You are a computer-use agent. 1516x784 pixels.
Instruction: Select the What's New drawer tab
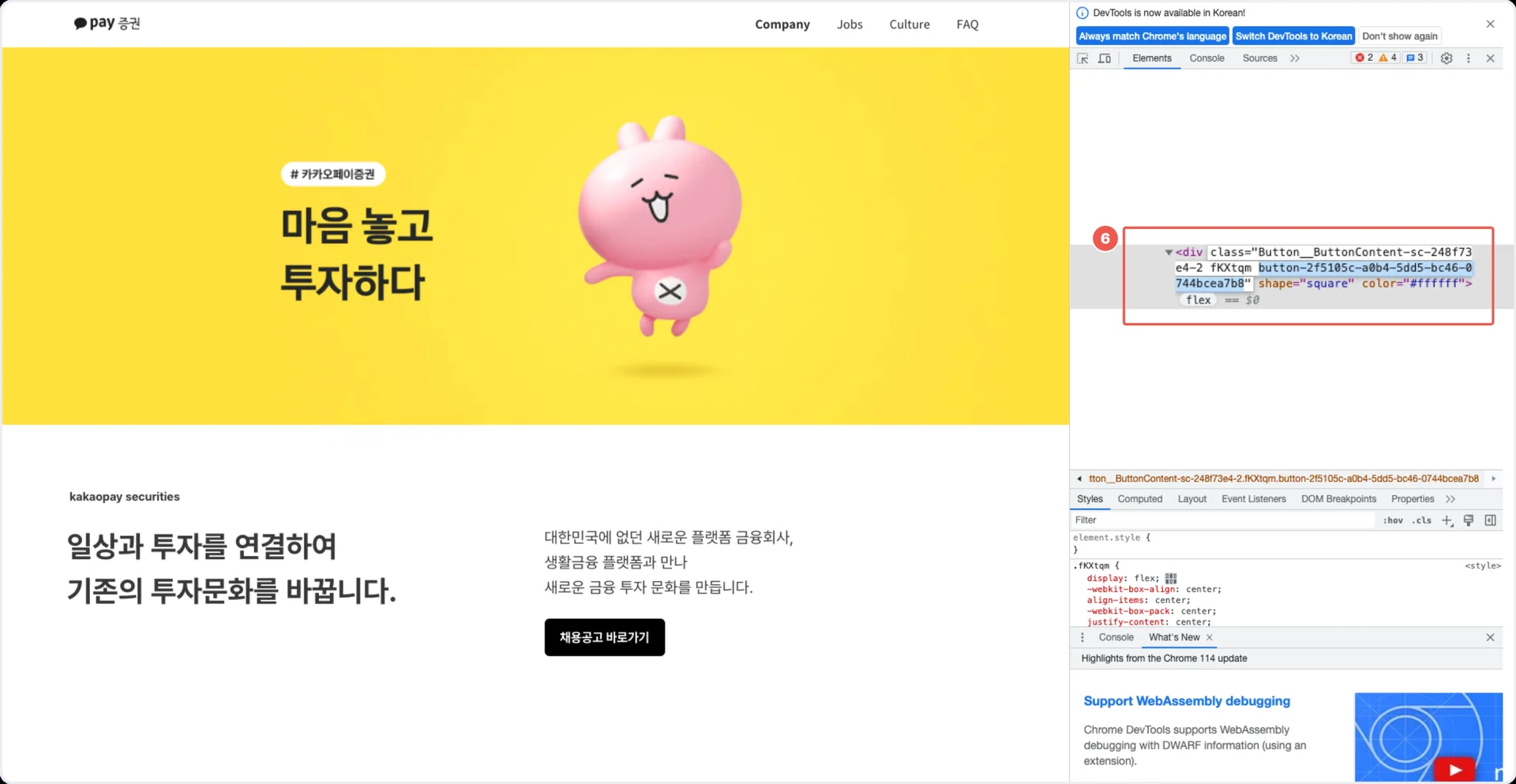(x=1174, y=637)
